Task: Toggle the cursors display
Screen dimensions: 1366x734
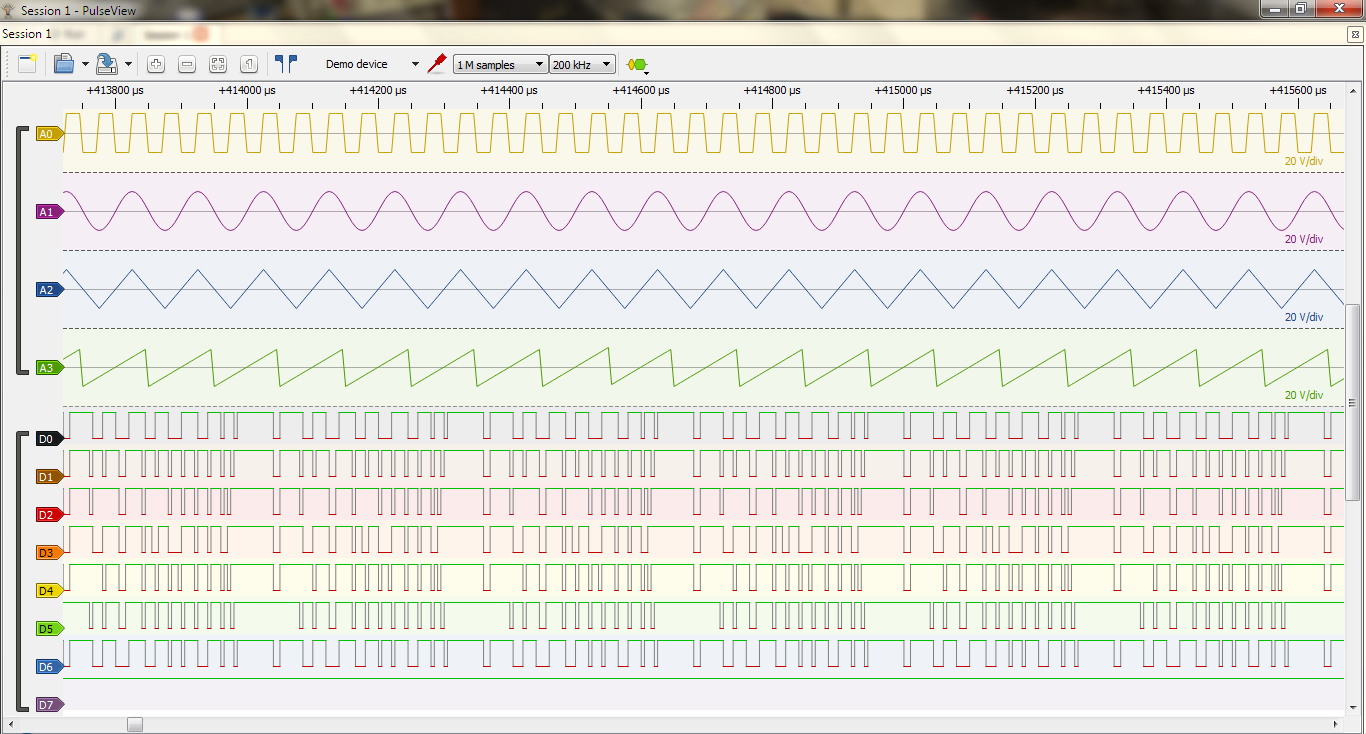Action: 286,63
